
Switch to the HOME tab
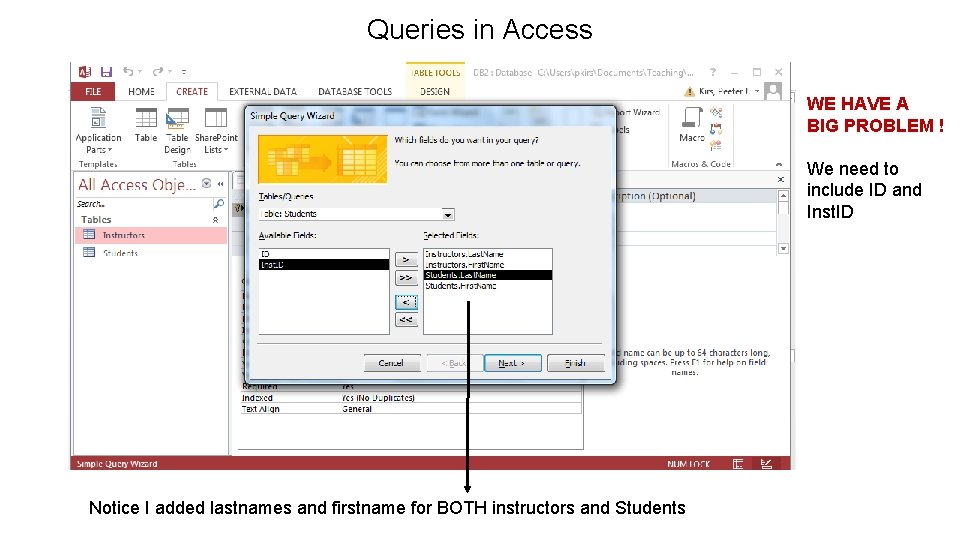(x=141, y=91)
